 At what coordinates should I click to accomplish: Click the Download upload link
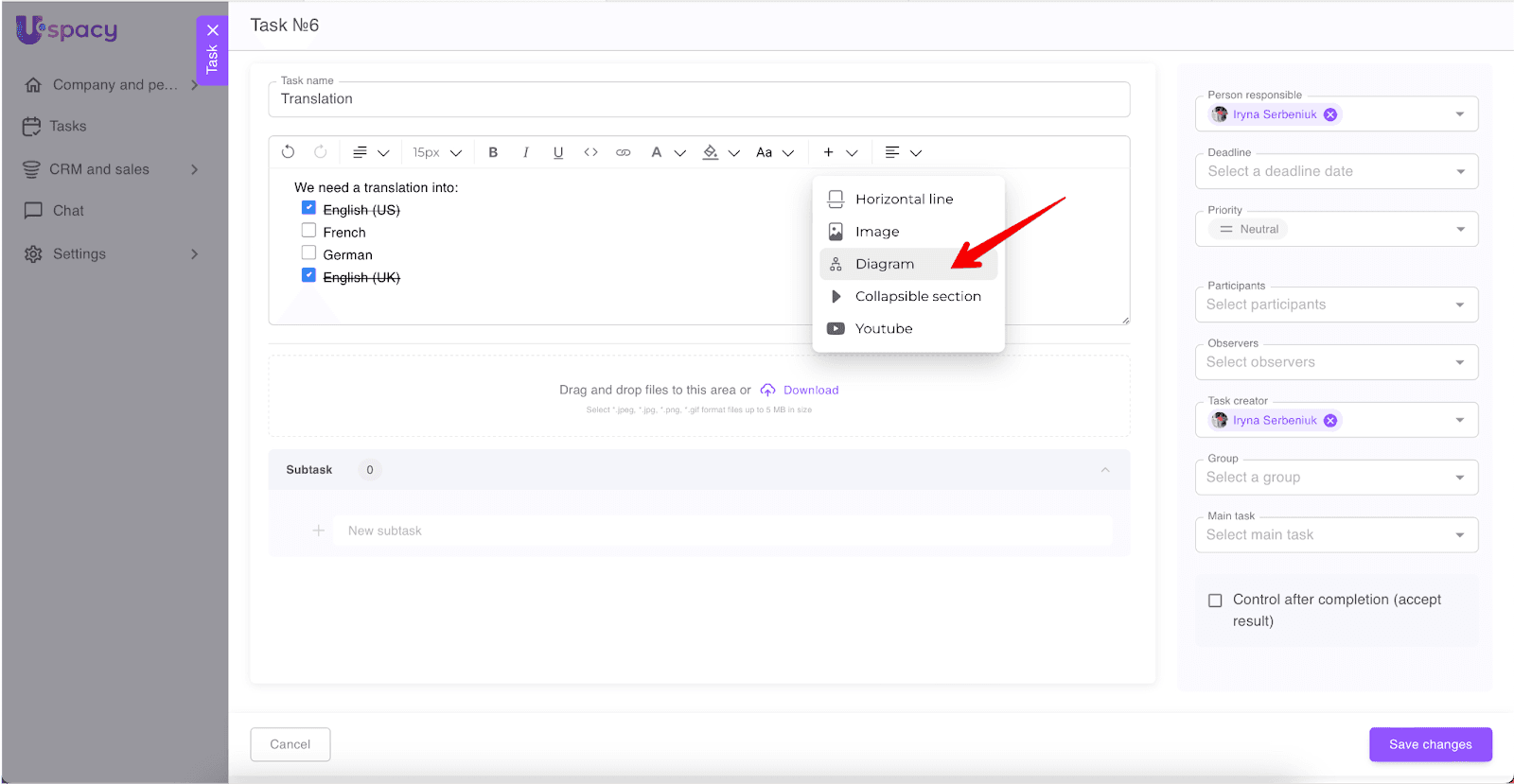(x=810, y=390)
